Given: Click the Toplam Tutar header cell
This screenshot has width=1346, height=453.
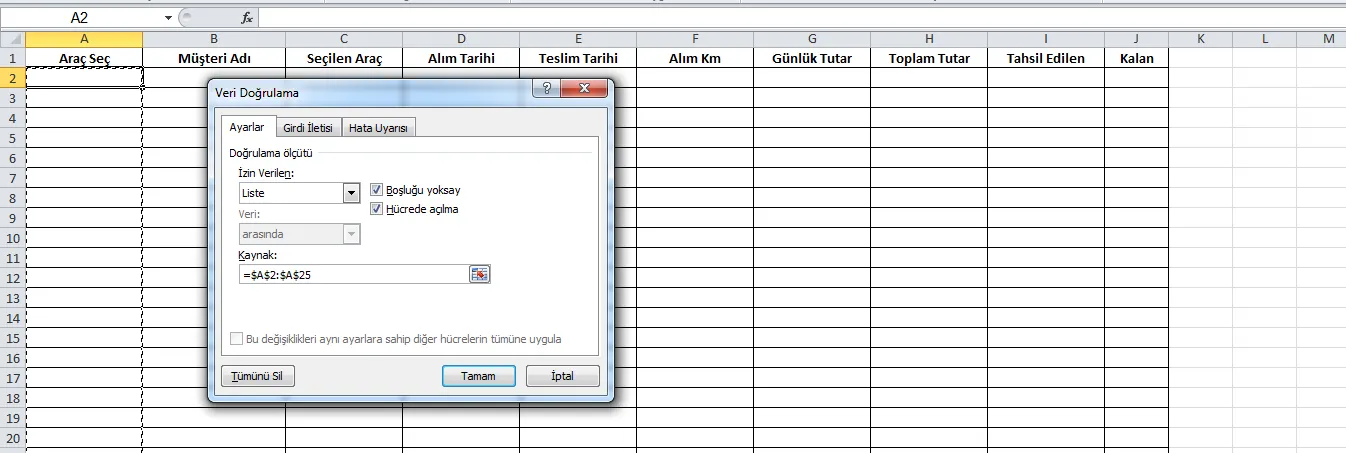Looking at the screenshot, I should (x=929, y=58).
